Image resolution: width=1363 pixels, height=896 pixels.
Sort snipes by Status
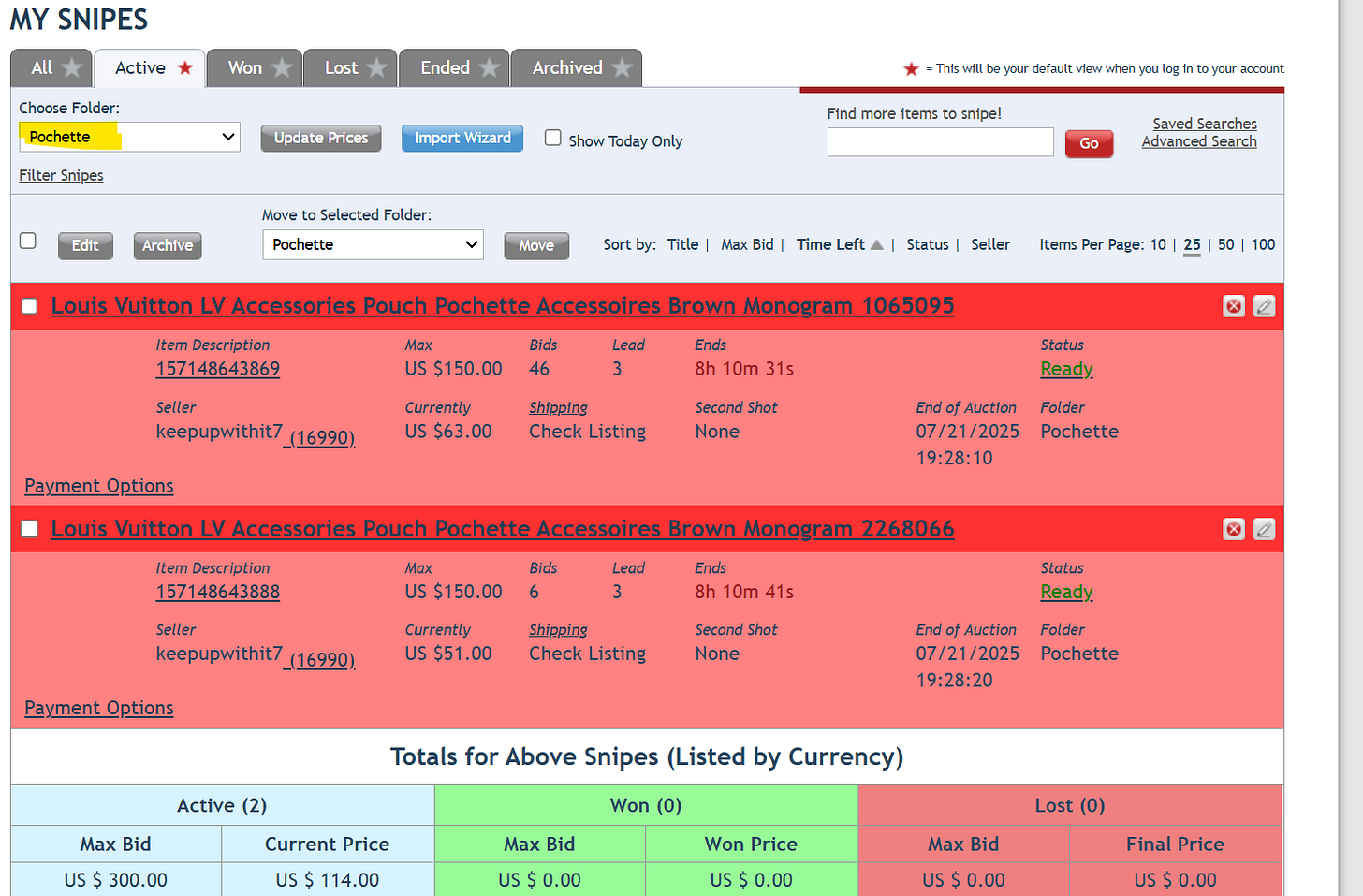click(927, 244)
